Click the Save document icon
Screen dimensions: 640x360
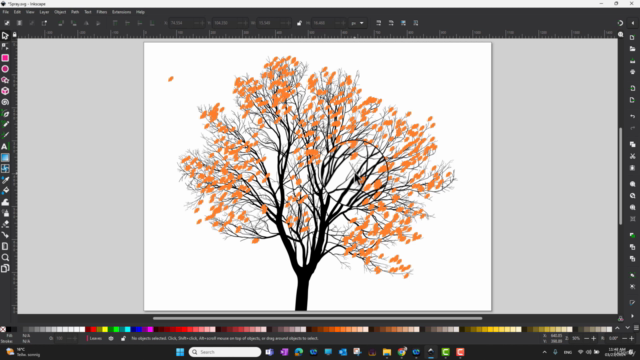coord(632,60)
